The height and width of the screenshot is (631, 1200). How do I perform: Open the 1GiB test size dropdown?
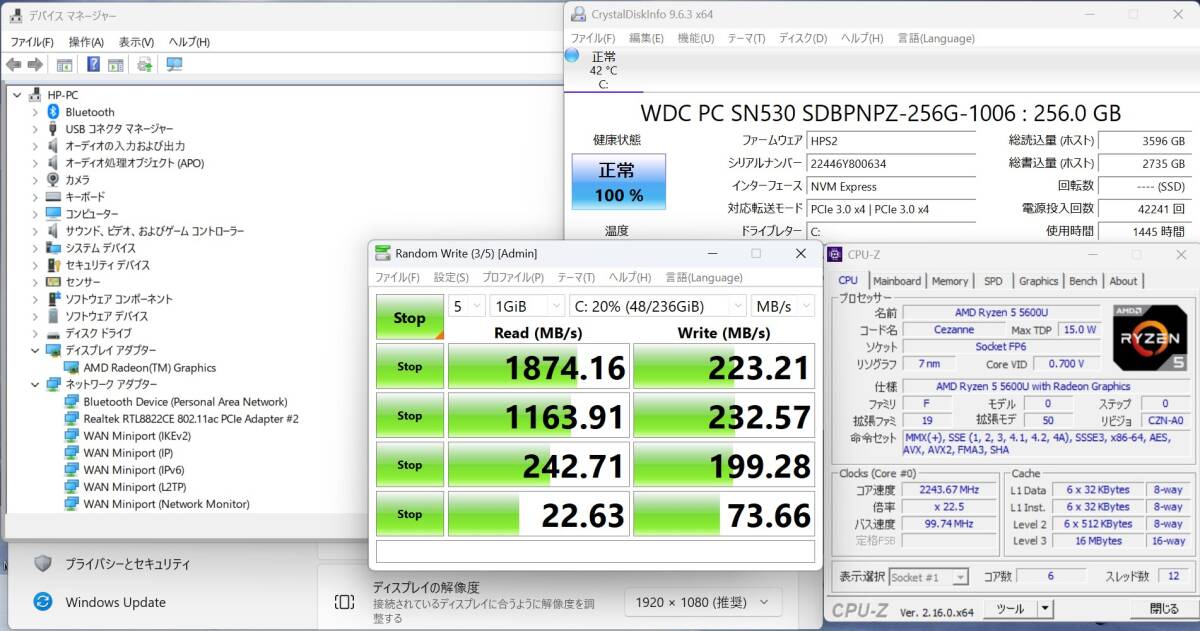click(526, 306)
